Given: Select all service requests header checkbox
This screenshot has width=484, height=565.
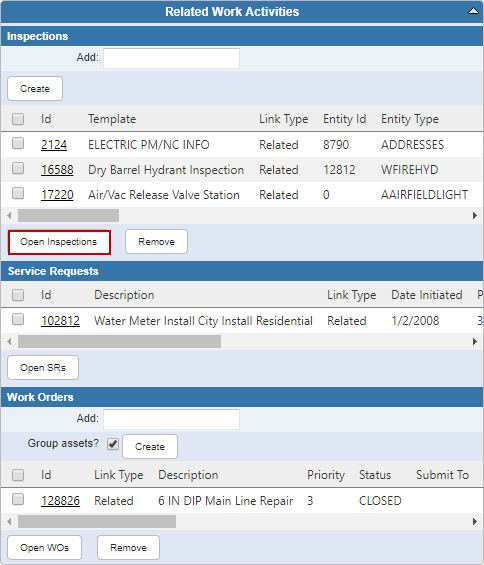Looking at the screenshot, I should 18,295.
